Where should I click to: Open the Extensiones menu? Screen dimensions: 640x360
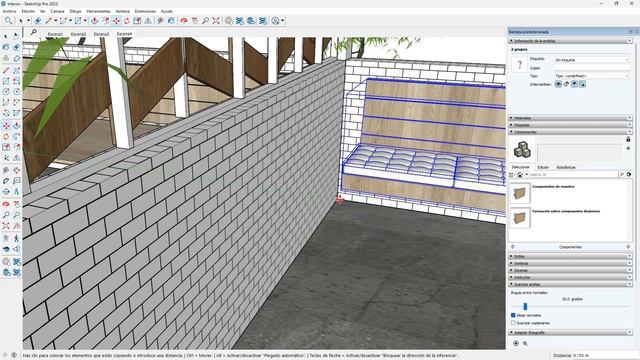145,11
